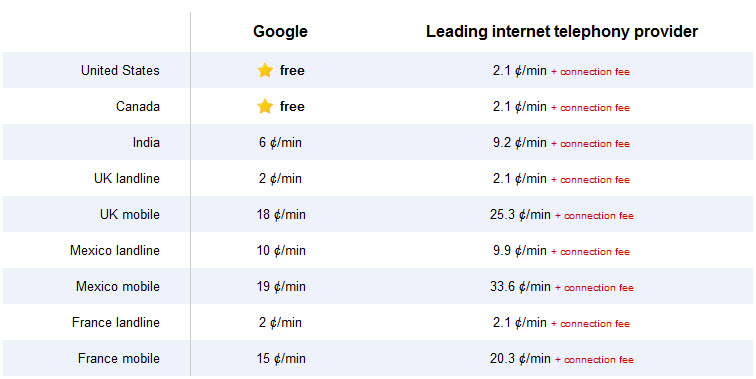Click the Mexico landline label
This screenshot has width=756, height=379.
[115, 250]
